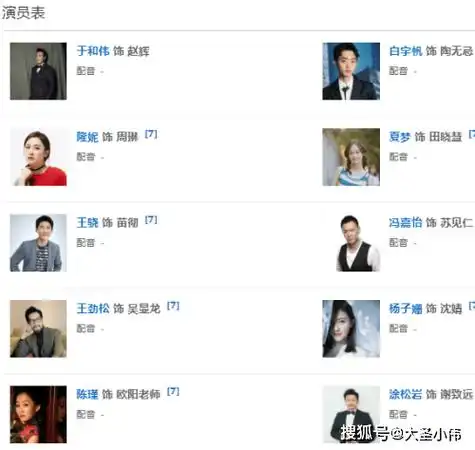Select the red-shirt photo beside 隆妮
Viewport: 475px width, 450px height.
[38, 157]
